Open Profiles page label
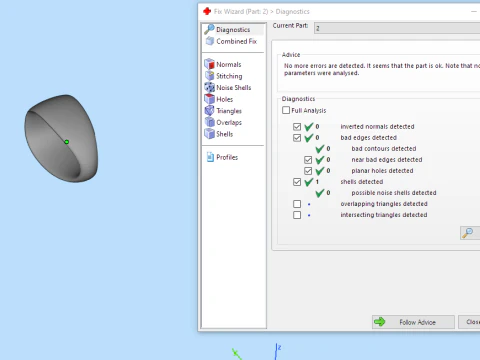The height and width of the screenshot is (360, 480). pos(227,157)
